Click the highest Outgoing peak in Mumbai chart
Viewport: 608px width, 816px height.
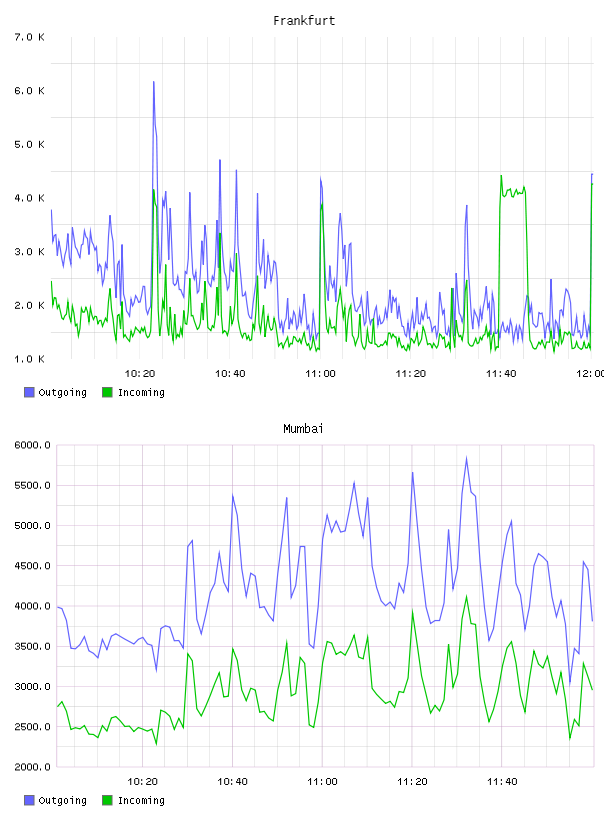[466, 457]
